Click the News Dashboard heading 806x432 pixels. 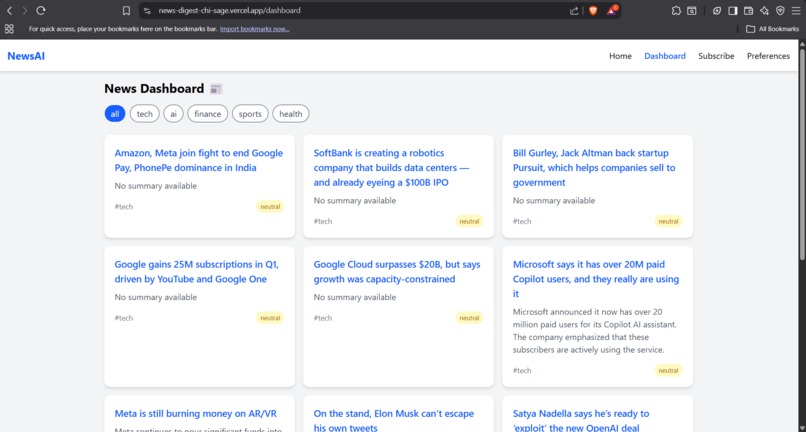154,88
